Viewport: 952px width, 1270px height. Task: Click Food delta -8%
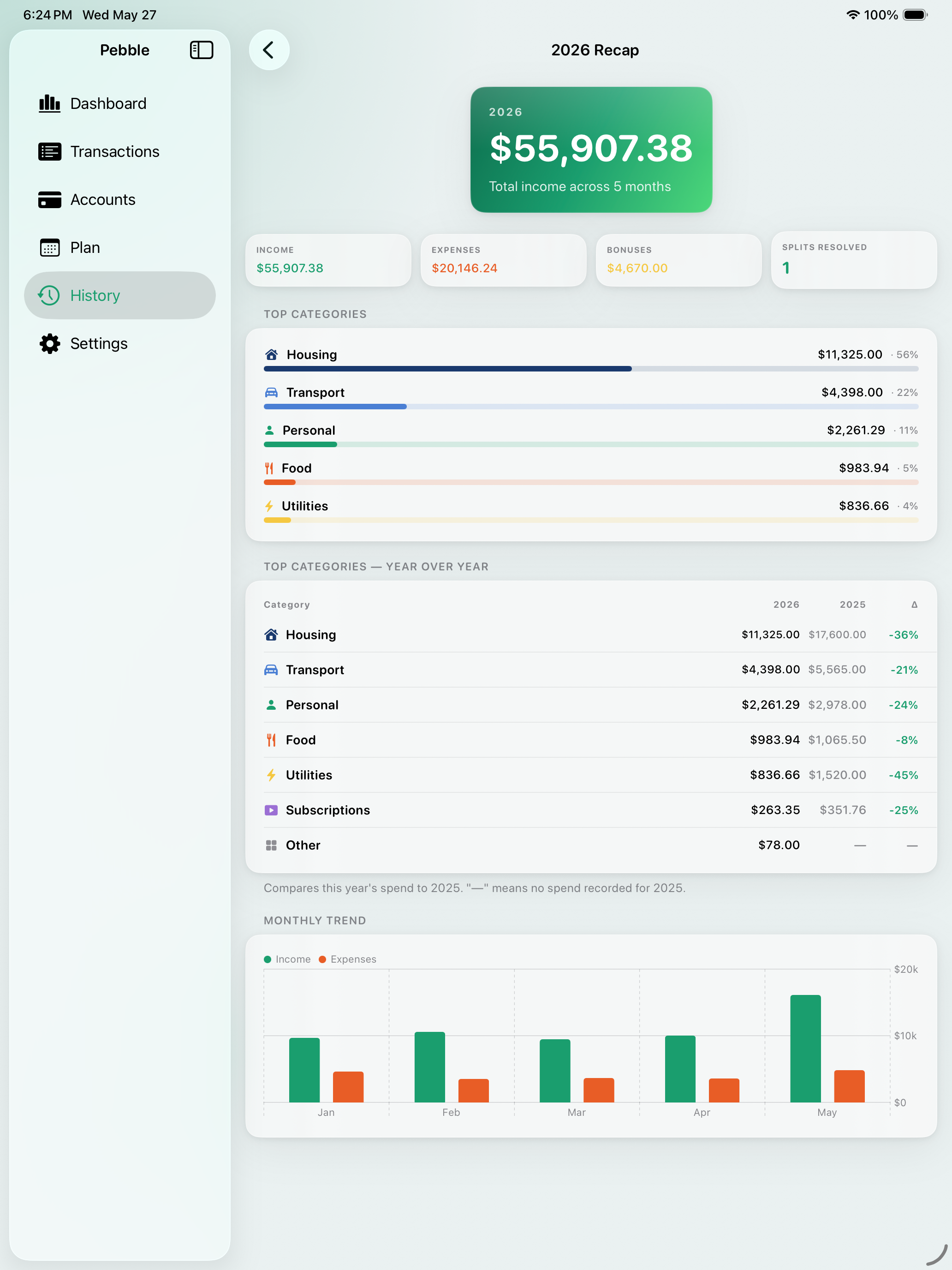point(907,739)
